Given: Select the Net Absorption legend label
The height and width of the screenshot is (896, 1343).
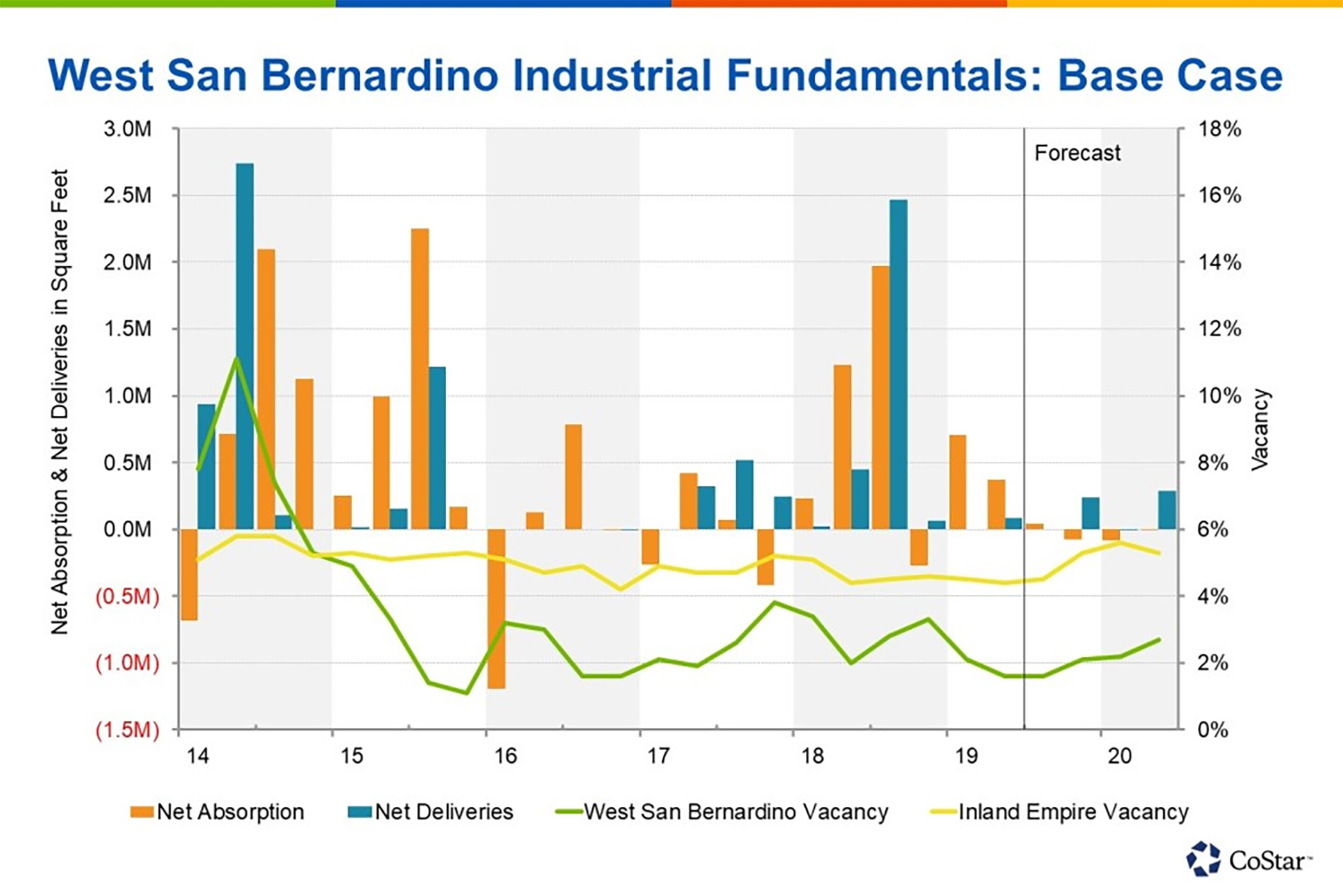Looking at the screenshot, I should (x=230, y=812).
